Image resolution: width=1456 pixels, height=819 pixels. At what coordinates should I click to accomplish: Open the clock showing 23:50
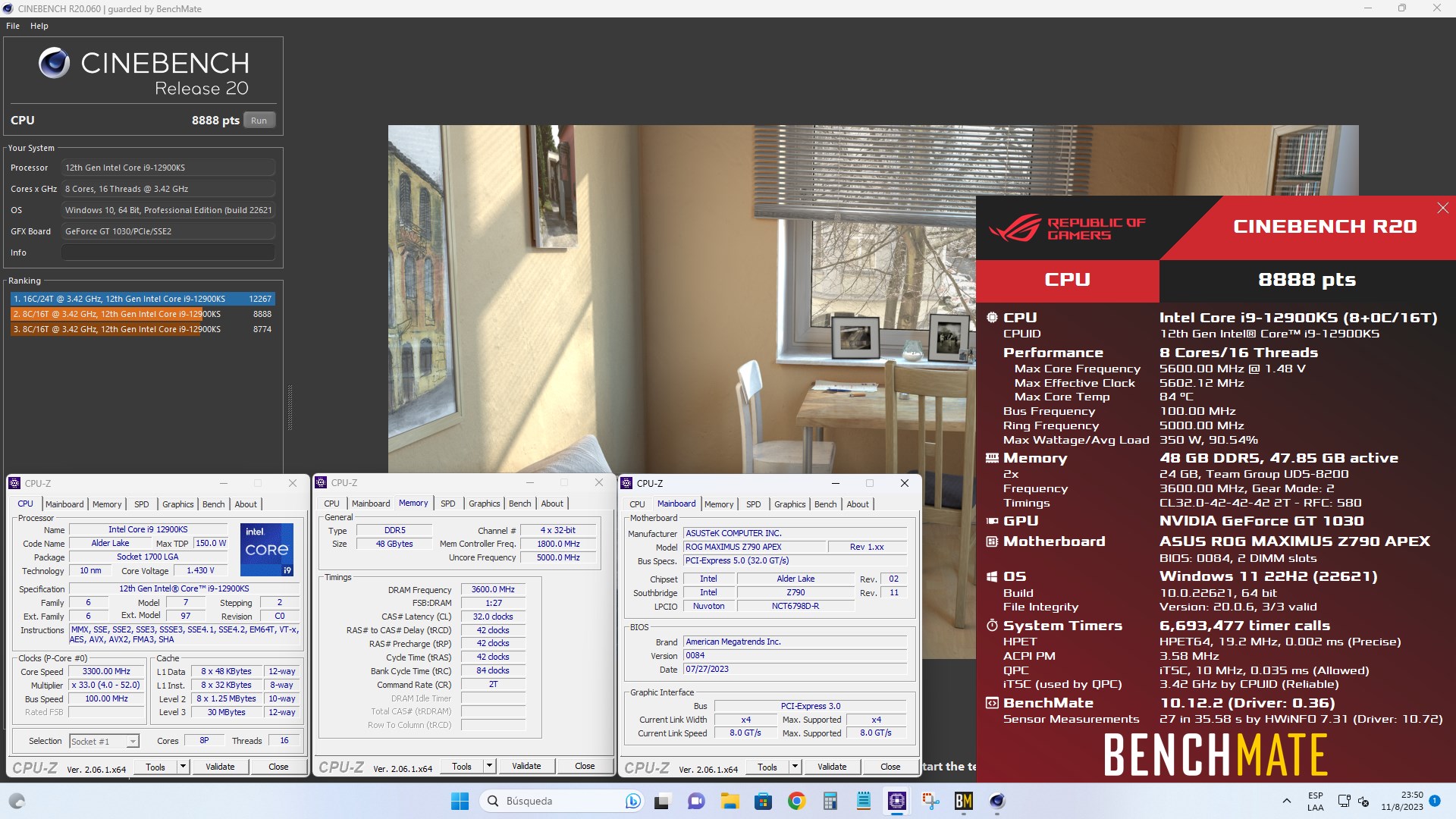[x=1401, y=801]
